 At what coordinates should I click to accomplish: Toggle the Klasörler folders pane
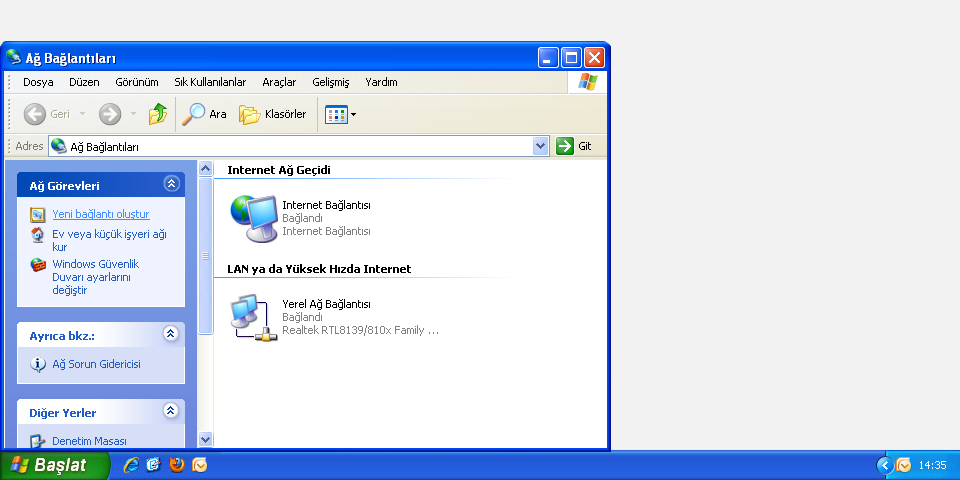click(x=272, y=114)
